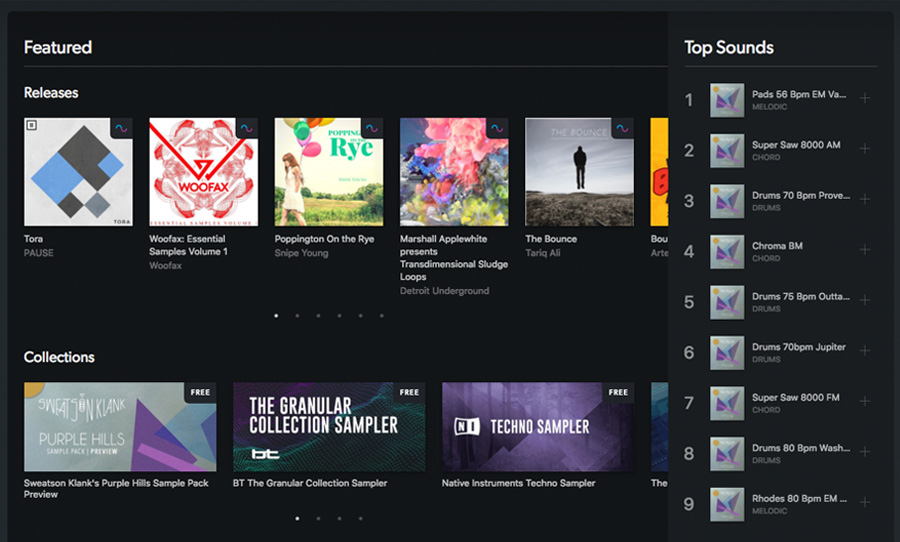Open Poppington On the Rye title link

pyautogui.click(x=324, y=239)
